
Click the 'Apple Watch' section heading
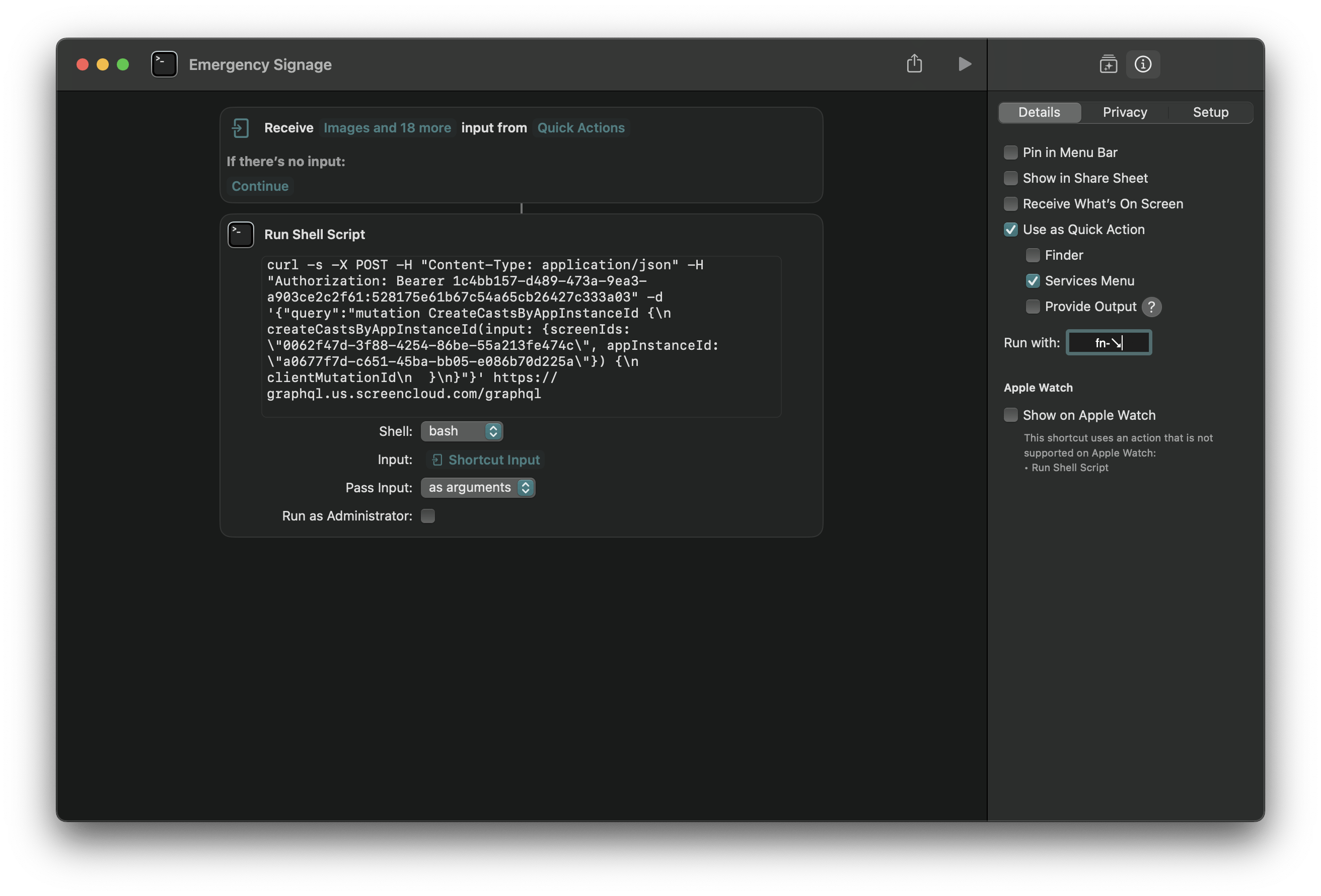coord(1038,388)
